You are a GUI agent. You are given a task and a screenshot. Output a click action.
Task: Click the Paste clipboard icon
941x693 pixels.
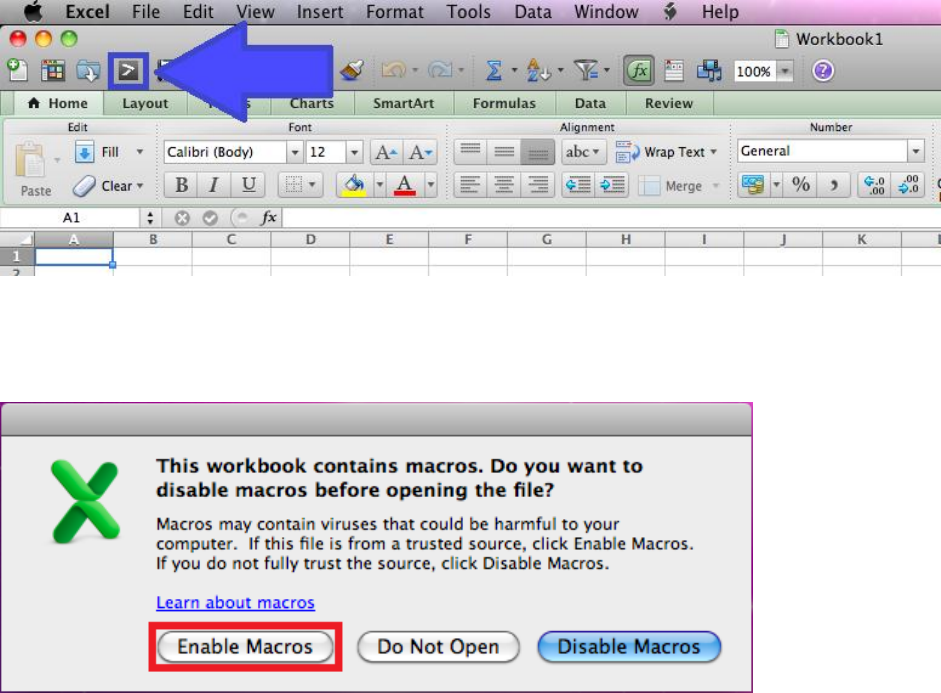29,160
